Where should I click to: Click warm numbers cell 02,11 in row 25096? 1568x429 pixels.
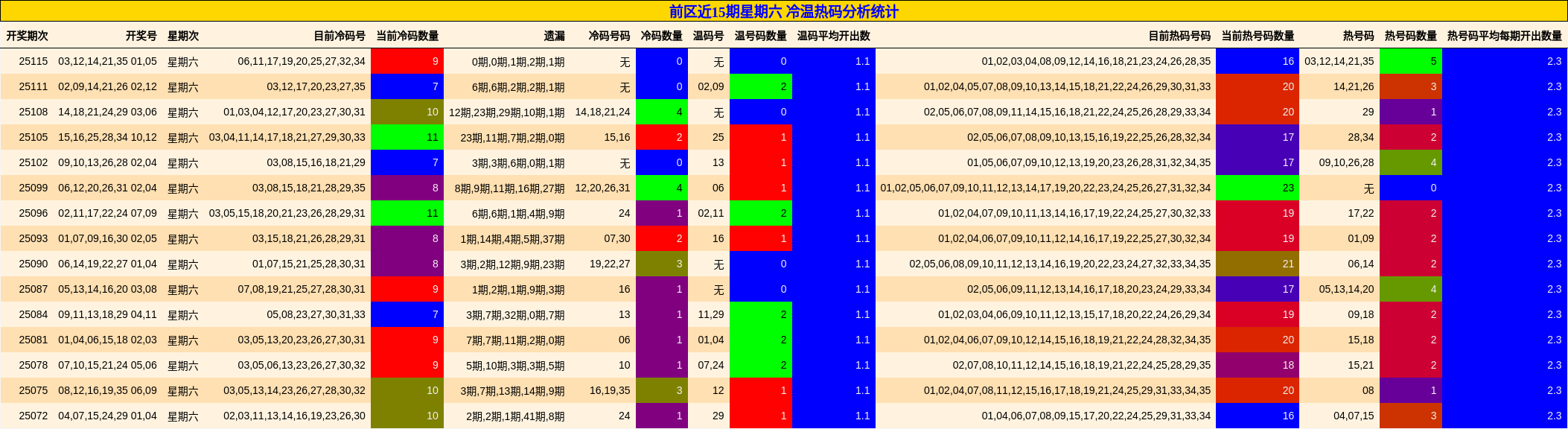coord(710,213)
